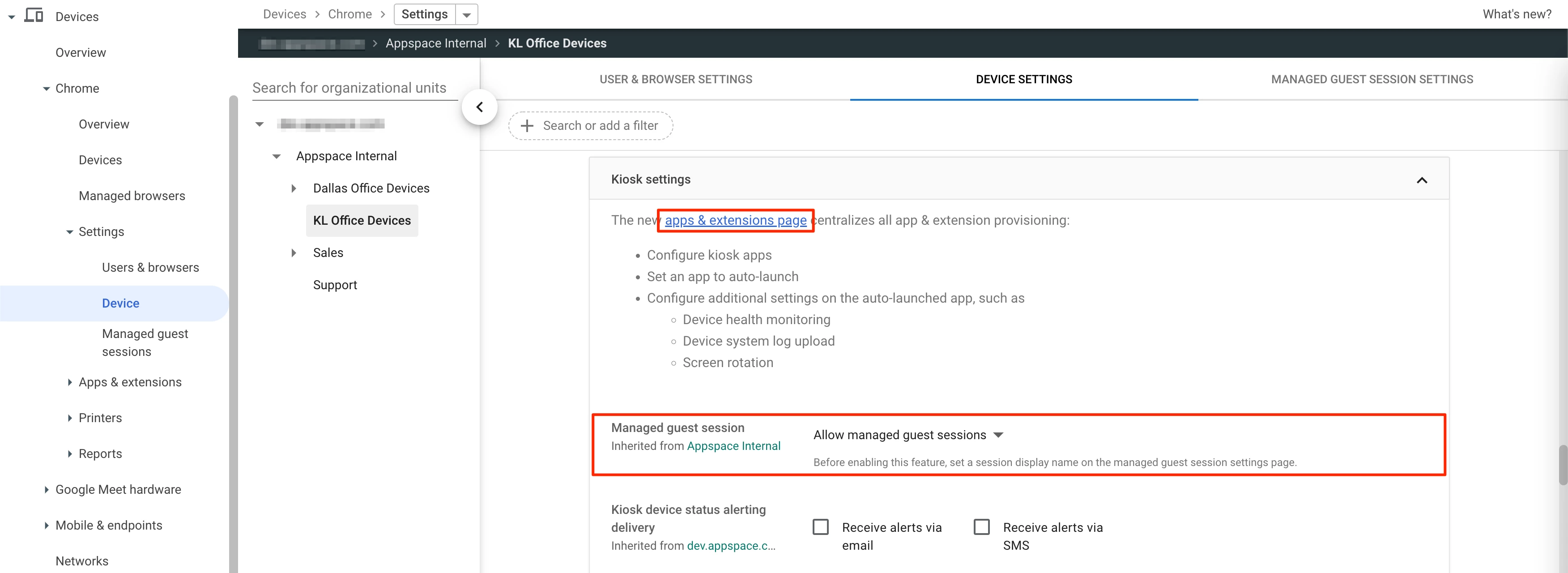Click the page vertical scrollbar thumb

coord(1563,465)
